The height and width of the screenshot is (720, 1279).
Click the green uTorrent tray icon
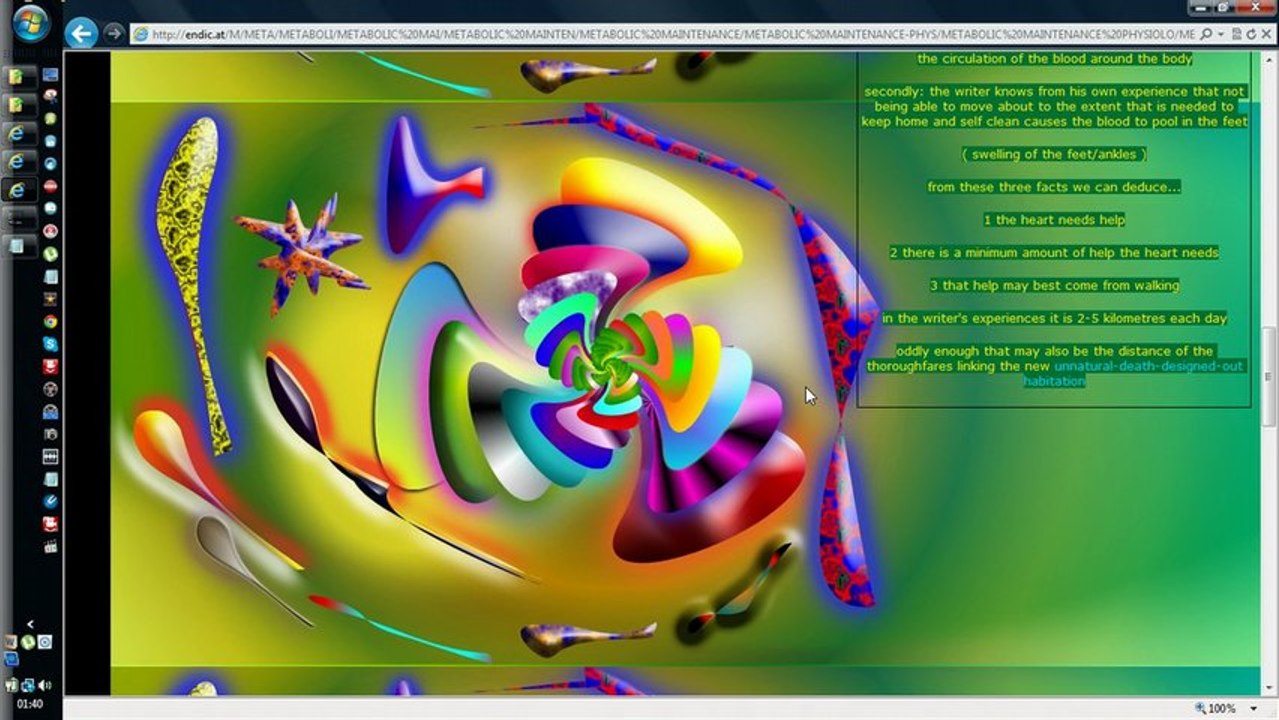tap(28, 642)
